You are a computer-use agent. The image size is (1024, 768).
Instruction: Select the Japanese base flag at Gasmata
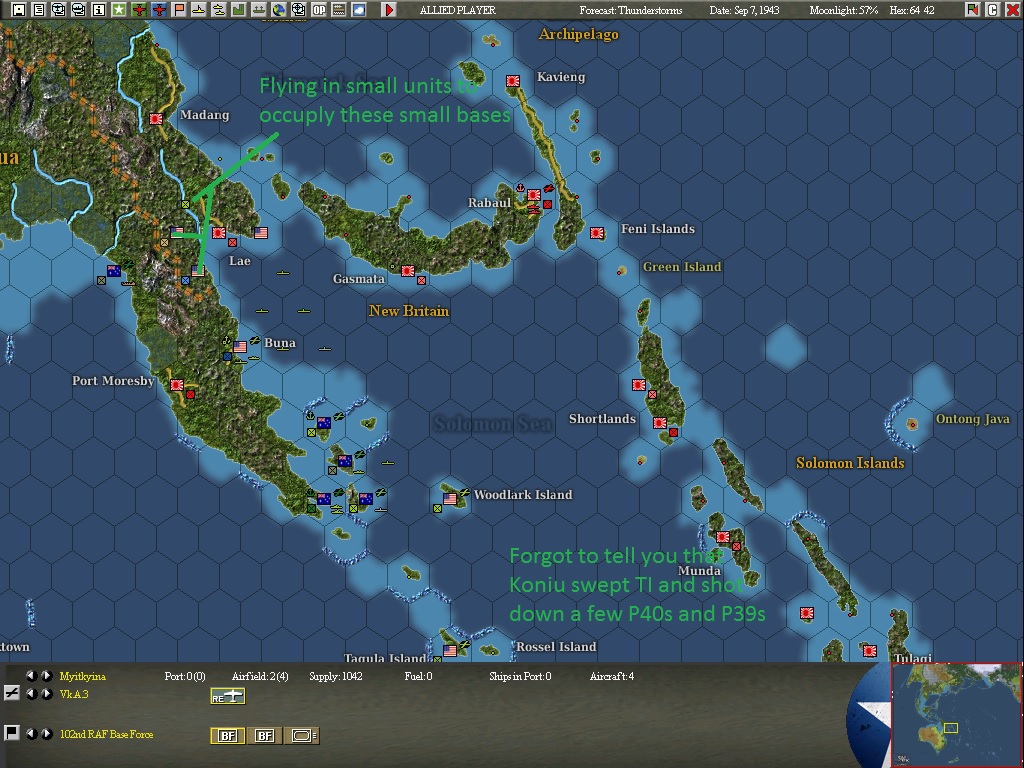pyautogui.click(x=408, y=270)
